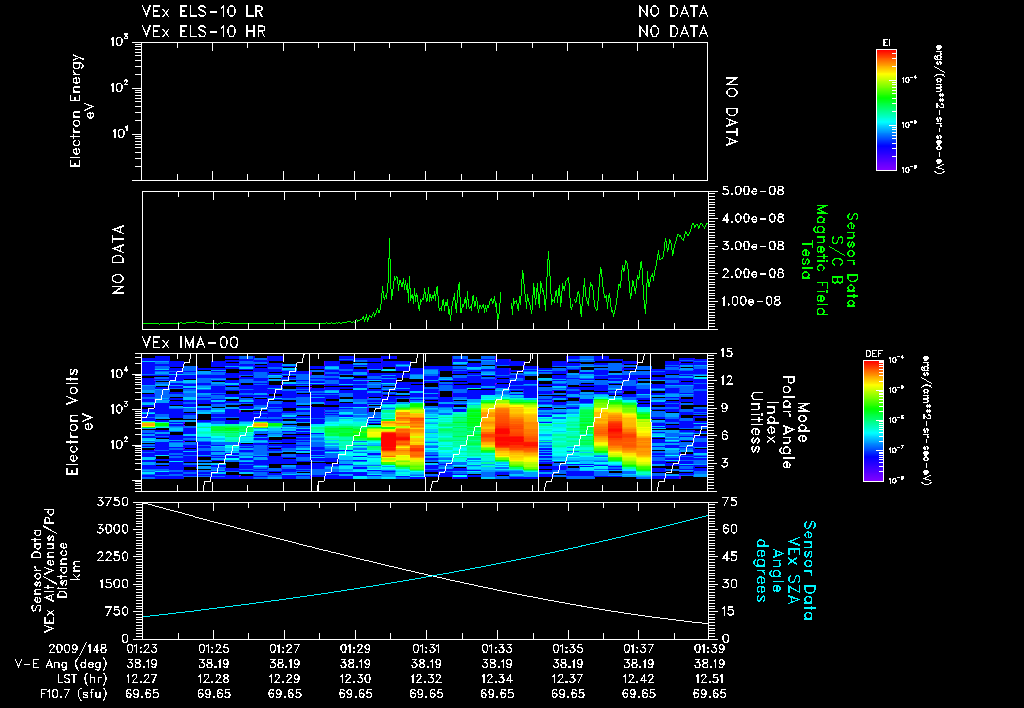Viewport: 1024px width, 708px height.
Task: Click the vertical NO DATA label left of magnetic field plot
Action: (118, 260)
